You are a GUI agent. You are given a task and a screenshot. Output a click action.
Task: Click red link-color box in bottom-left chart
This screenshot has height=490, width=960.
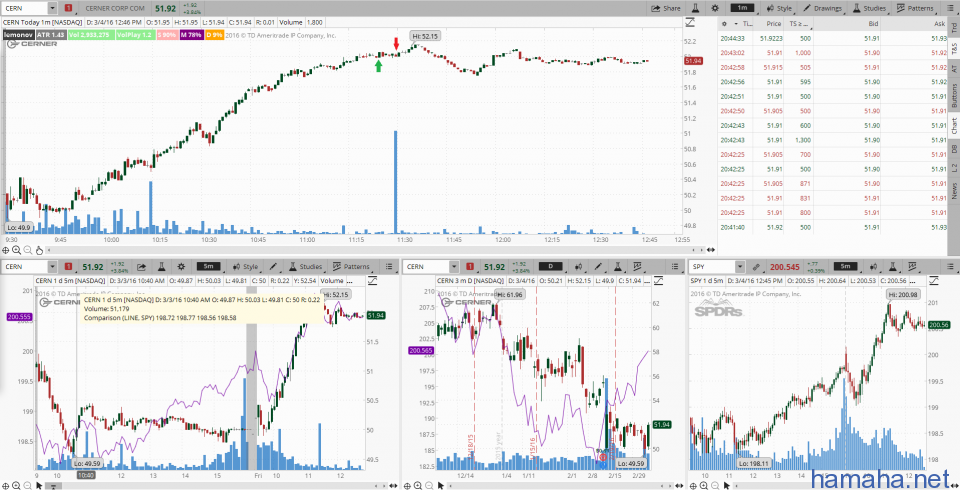(x=68, y=266)
